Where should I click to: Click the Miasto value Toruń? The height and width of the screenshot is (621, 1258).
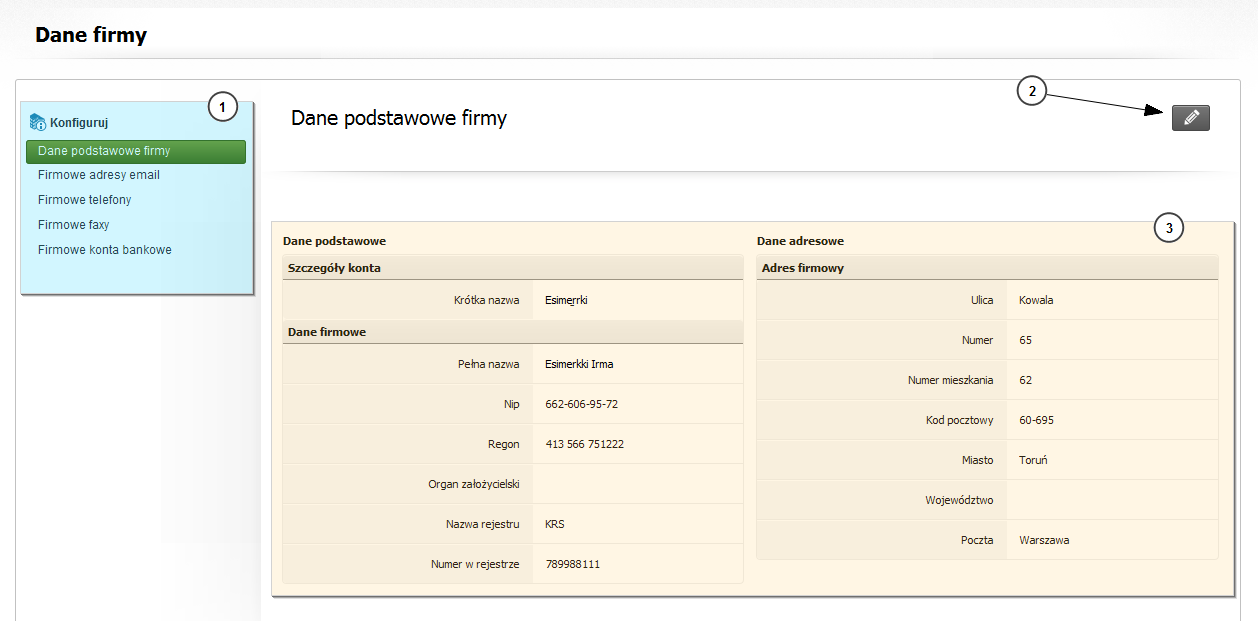tap(1033, 460)
